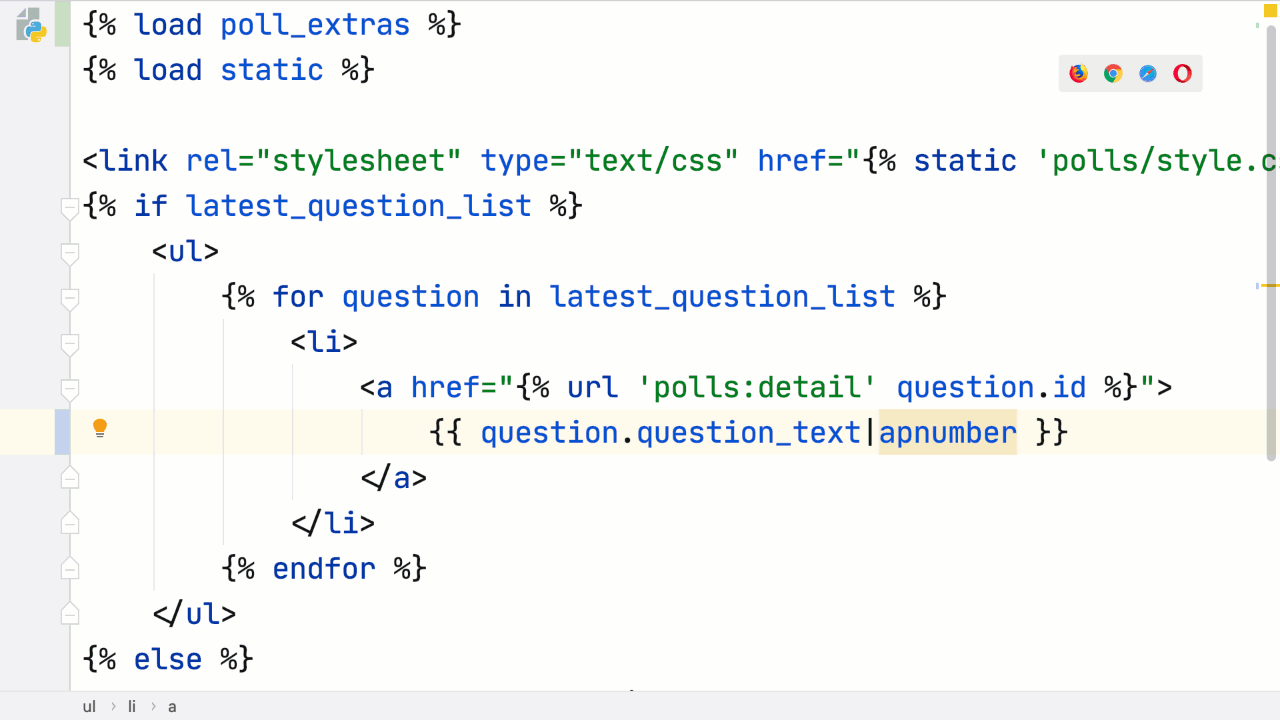Viewport: 1280px width, 720px height.
Task: Collapse the if latest_question_list block
Action: [x=69, y=208]
